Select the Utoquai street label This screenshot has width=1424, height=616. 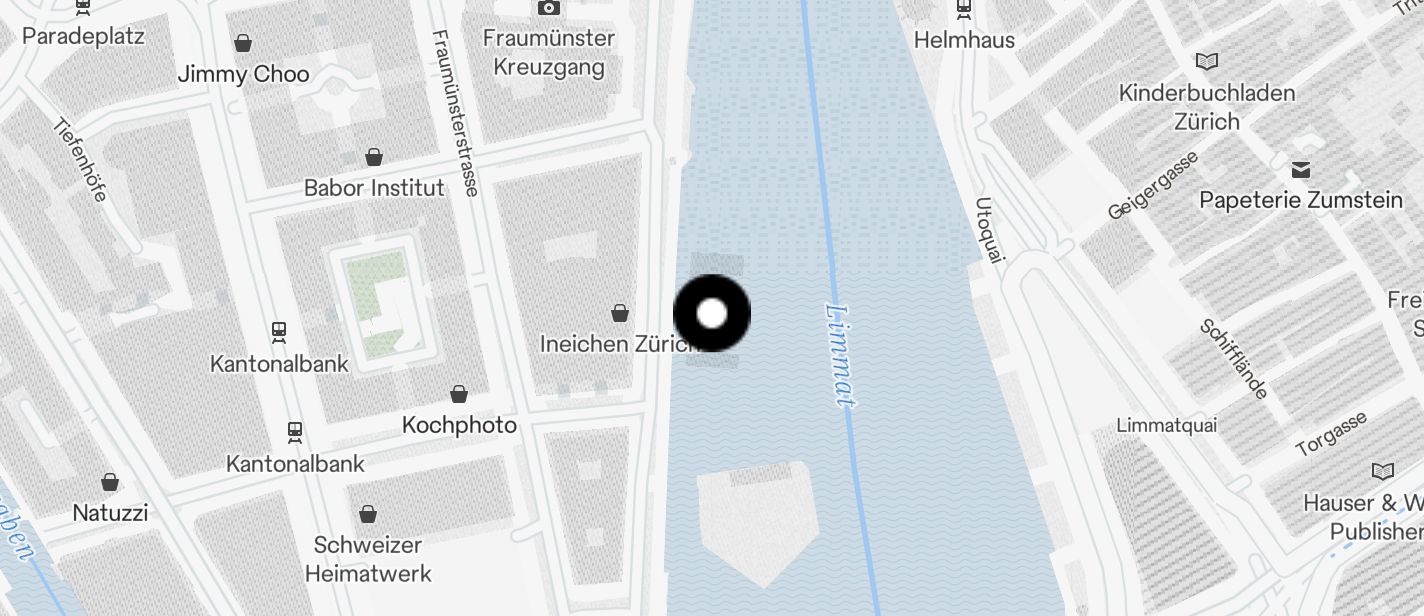click(989, 231)
